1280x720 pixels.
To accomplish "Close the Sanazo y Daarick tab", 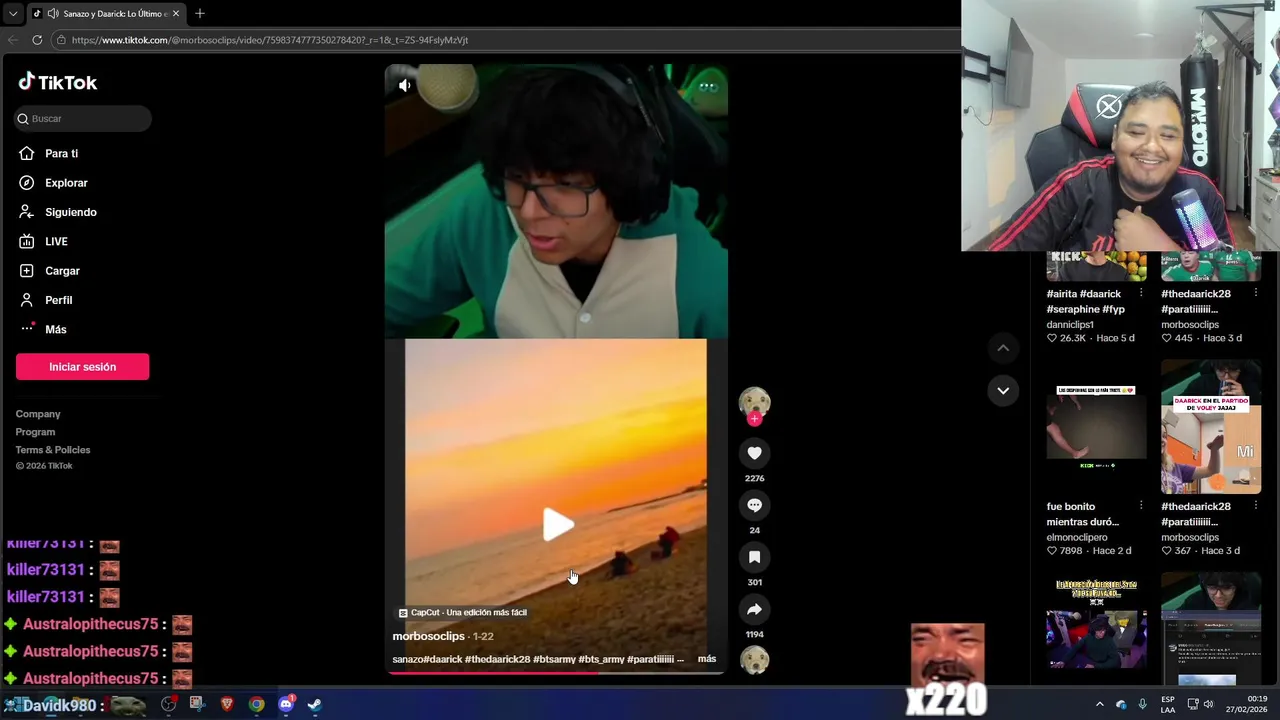I will point(176,14).
